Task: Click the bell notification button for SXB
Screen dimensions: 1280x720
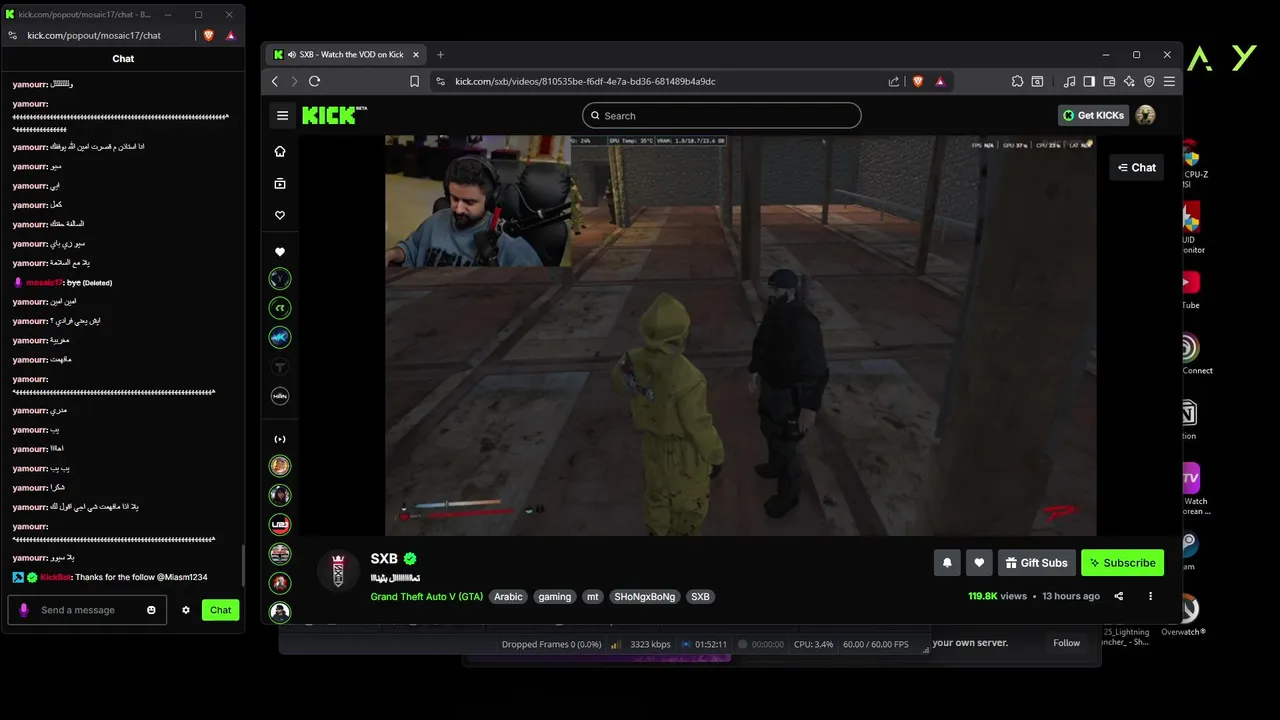Action: click(947, 563)
